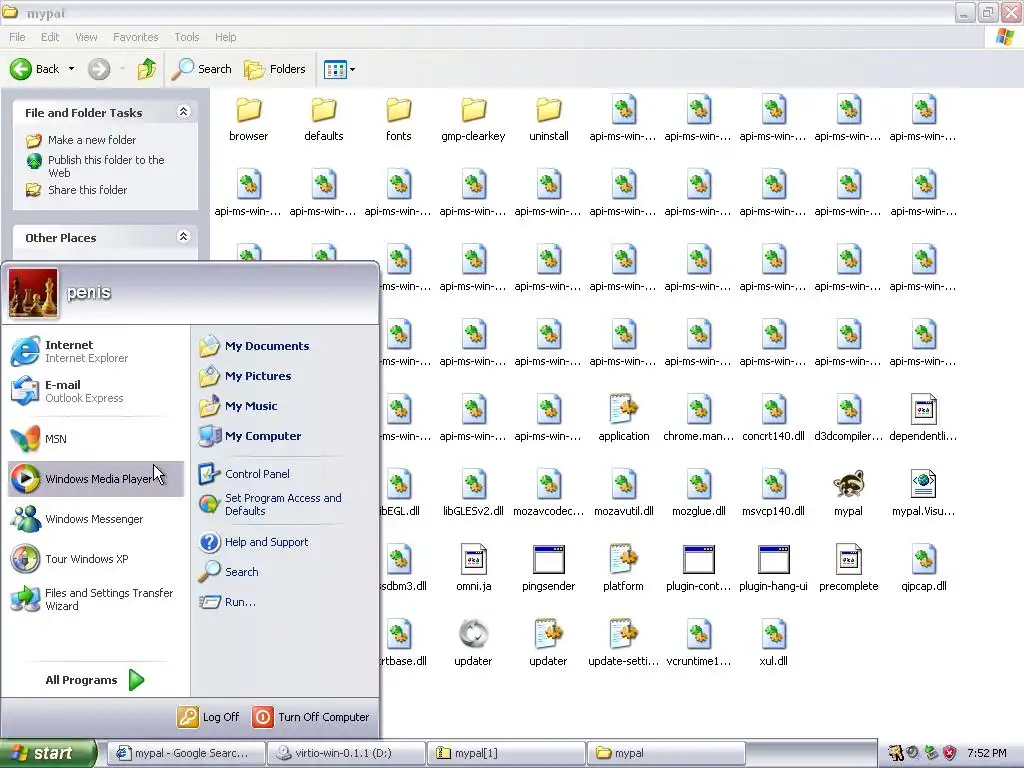Launch Windows Media Player
This screenshot has height=768, width=1024.
95,479
